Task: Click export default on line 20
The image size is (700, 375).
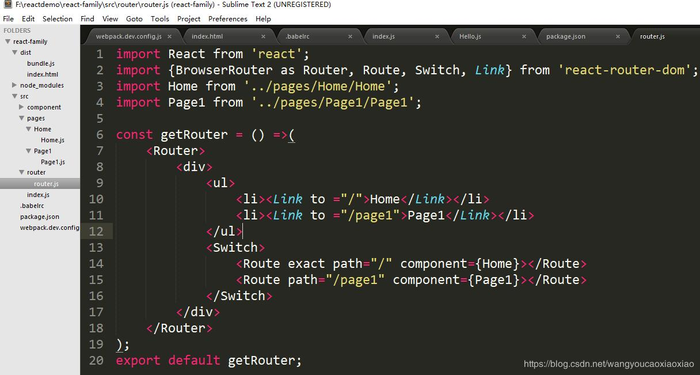Action: (x=168, y=360)
